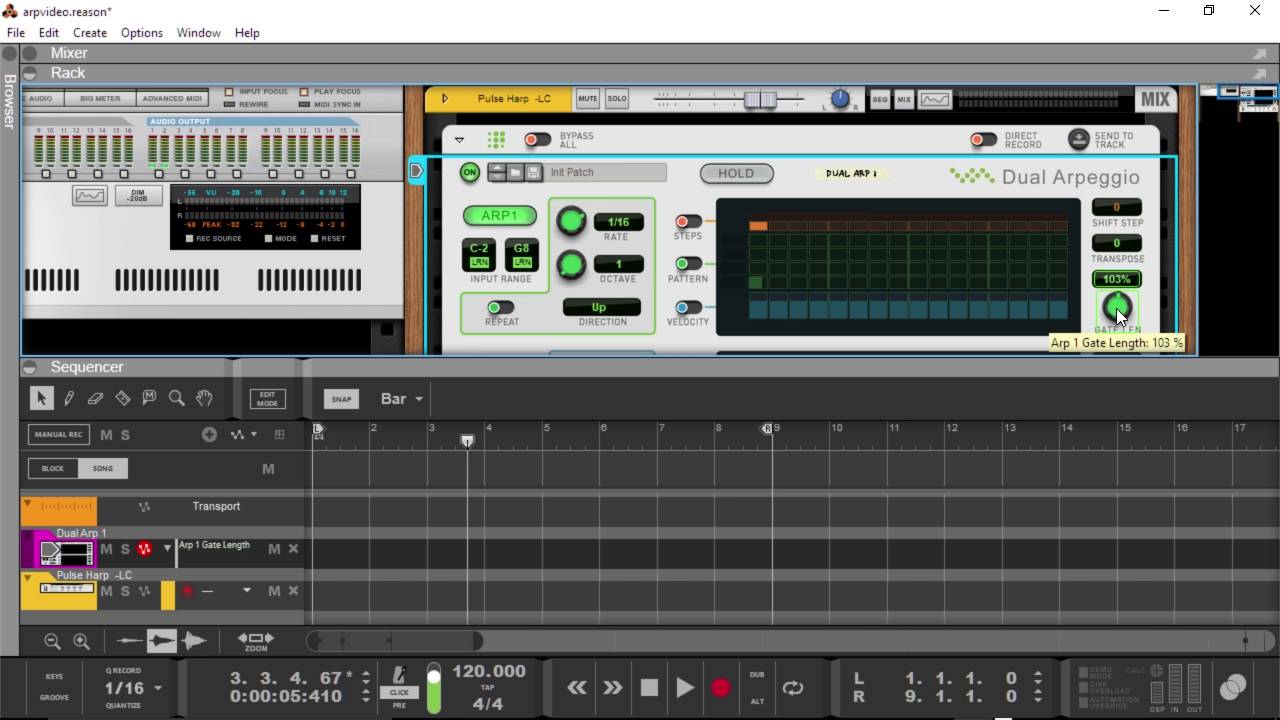Screen dimensions: 1280x720
Task: Switch to Block view
Action: click(x=53, y=468)
